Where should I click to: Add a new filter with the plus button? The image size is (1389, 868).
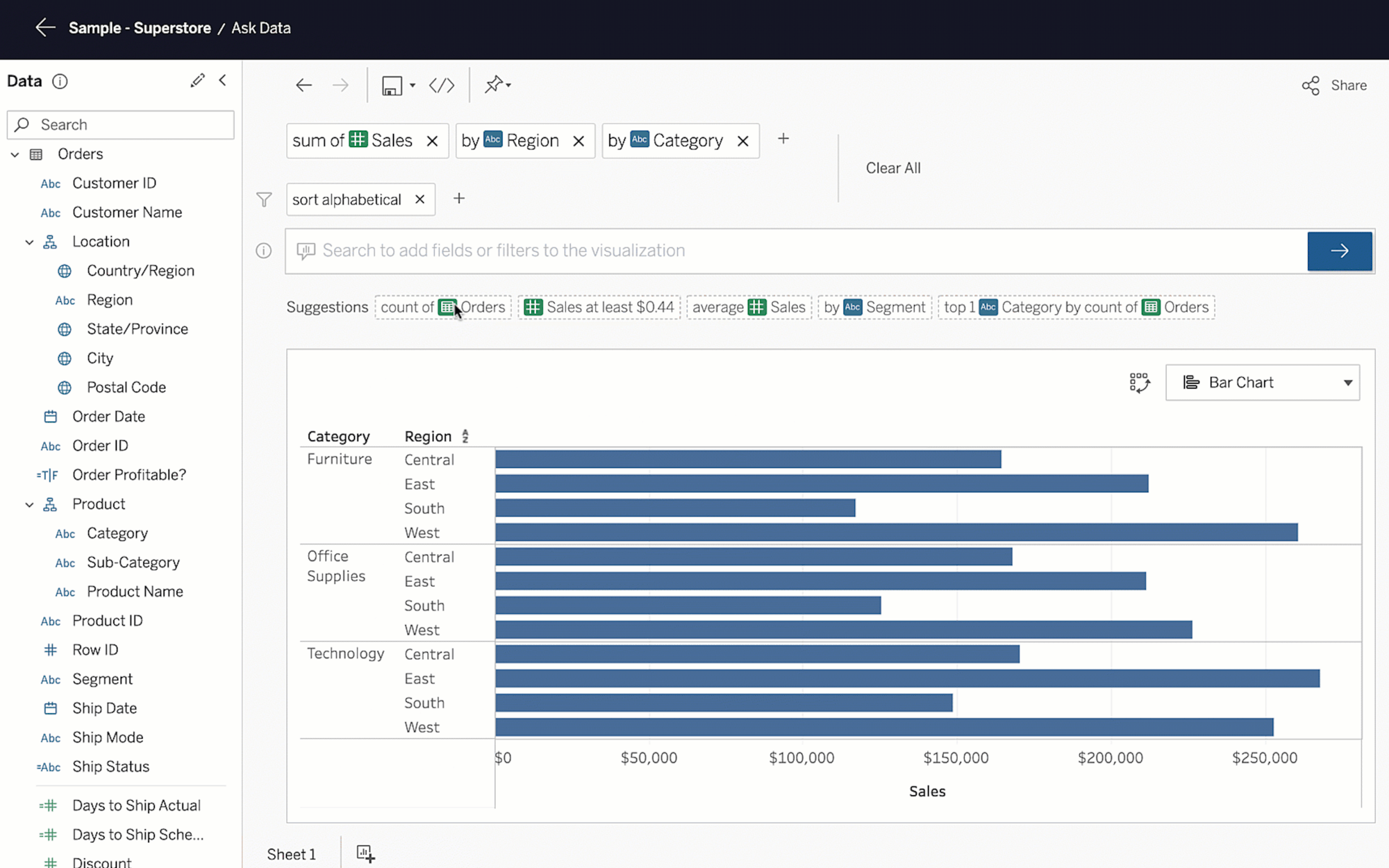click(459, 199)
